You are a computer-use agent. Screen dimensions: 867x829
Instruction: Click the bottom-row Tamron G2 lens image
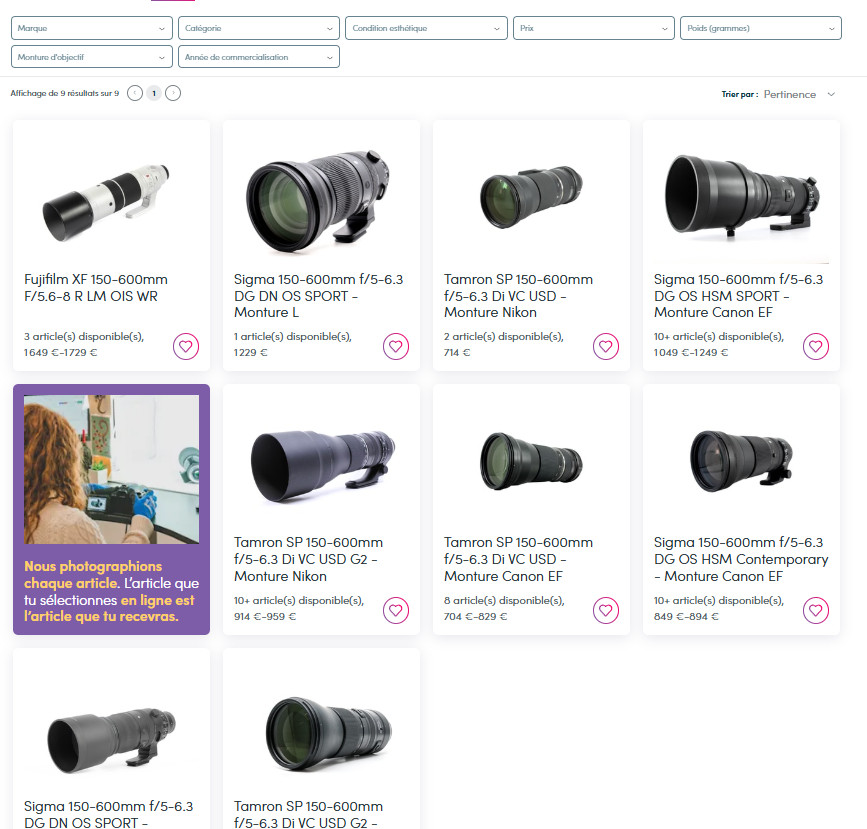(328, 734)
